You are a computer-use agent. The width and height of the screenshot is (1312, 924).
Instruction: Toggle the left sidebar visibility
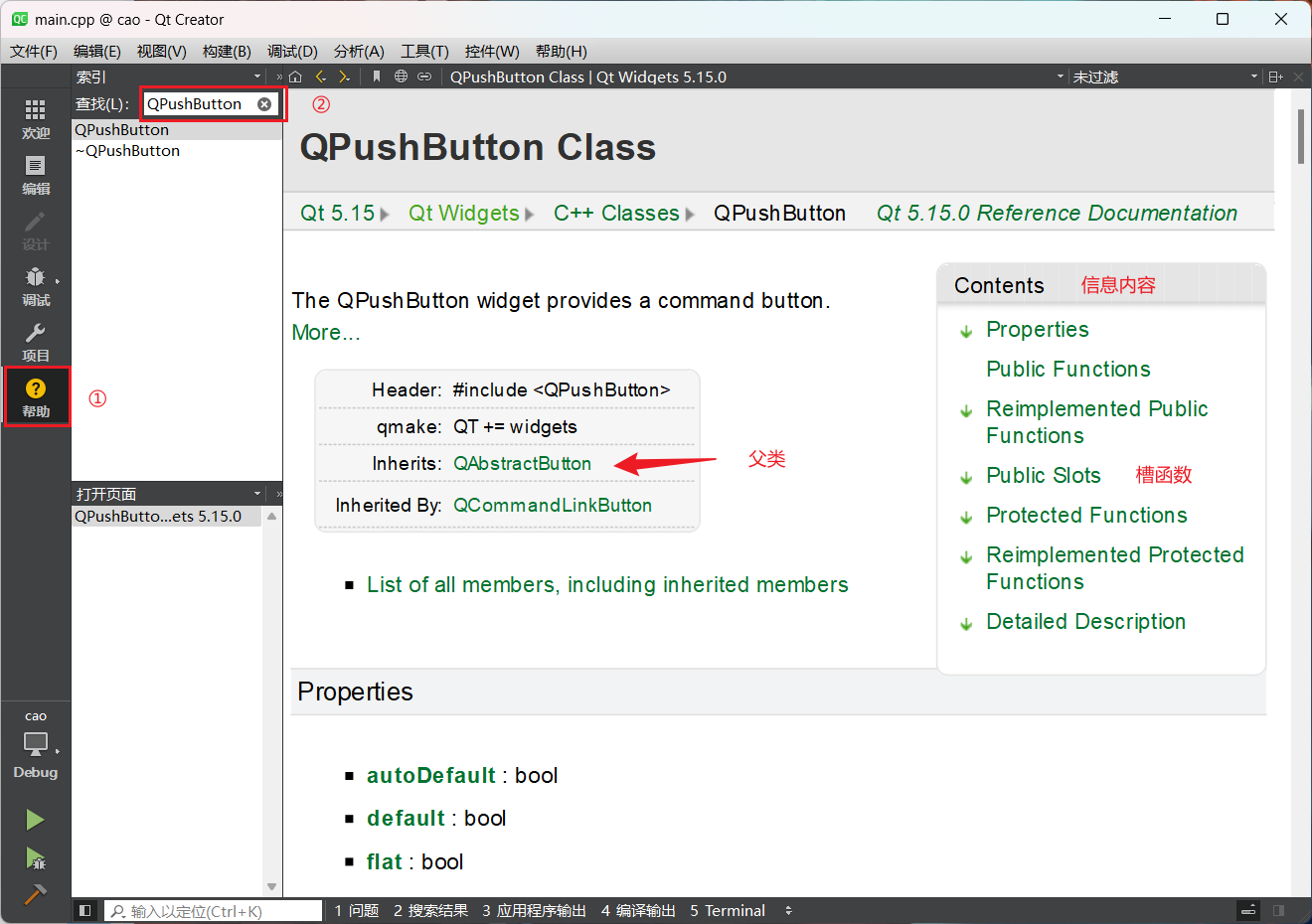coord(85,910)
